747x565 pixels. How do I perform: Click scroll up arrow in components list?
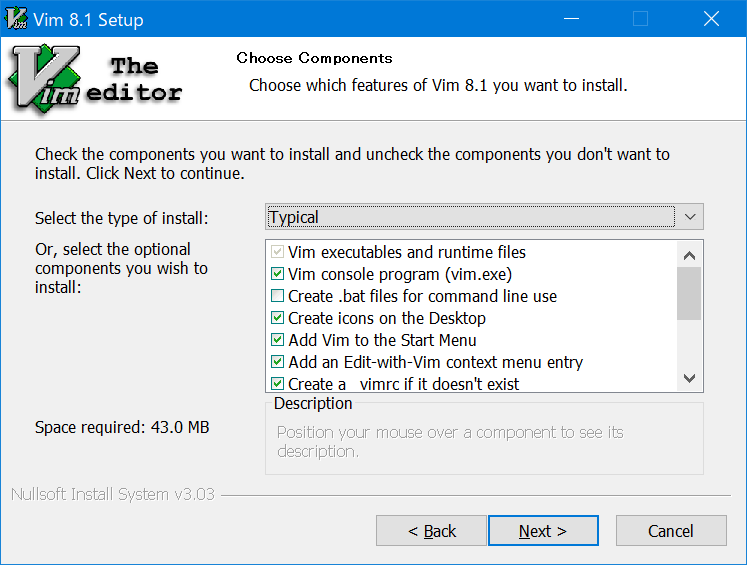point(689,255)
